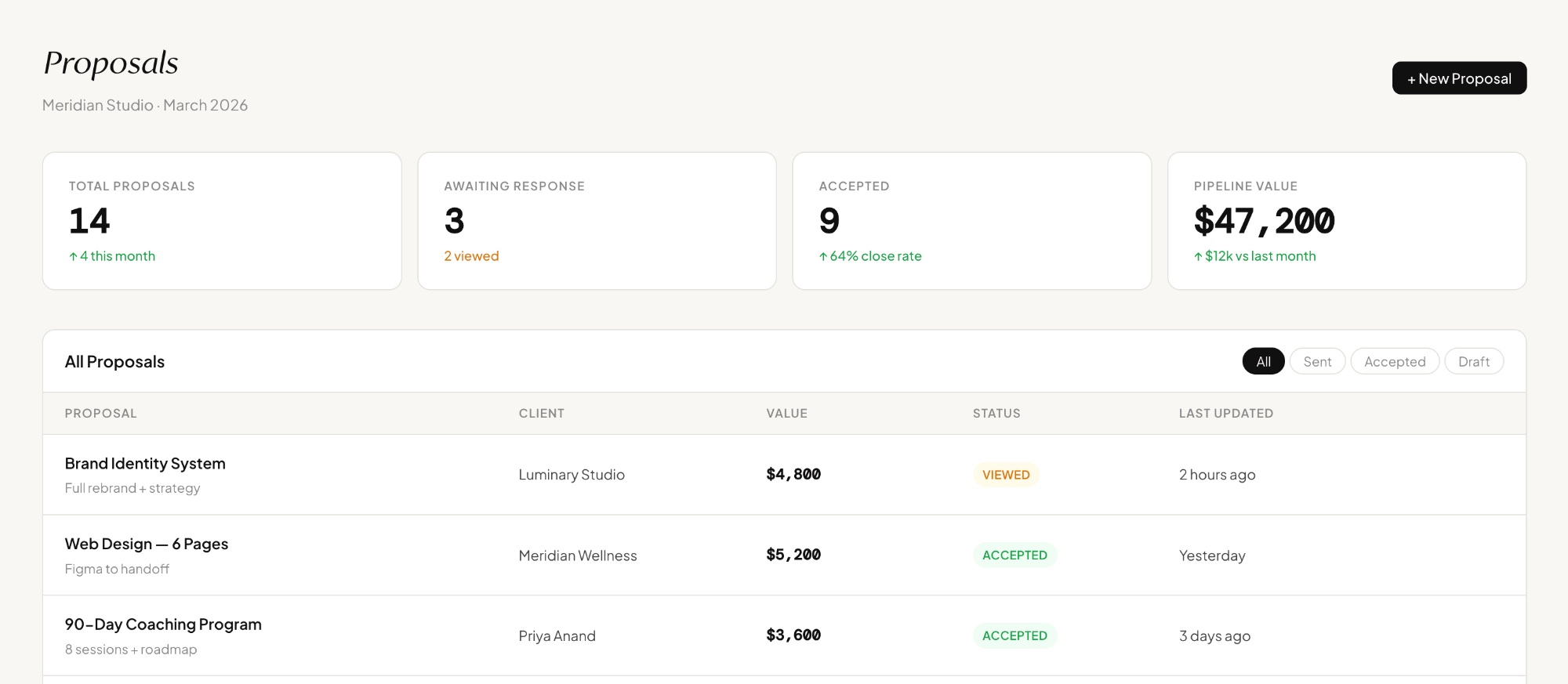
Task: Filter proposals by Sent
Action: click(1317, 361)
